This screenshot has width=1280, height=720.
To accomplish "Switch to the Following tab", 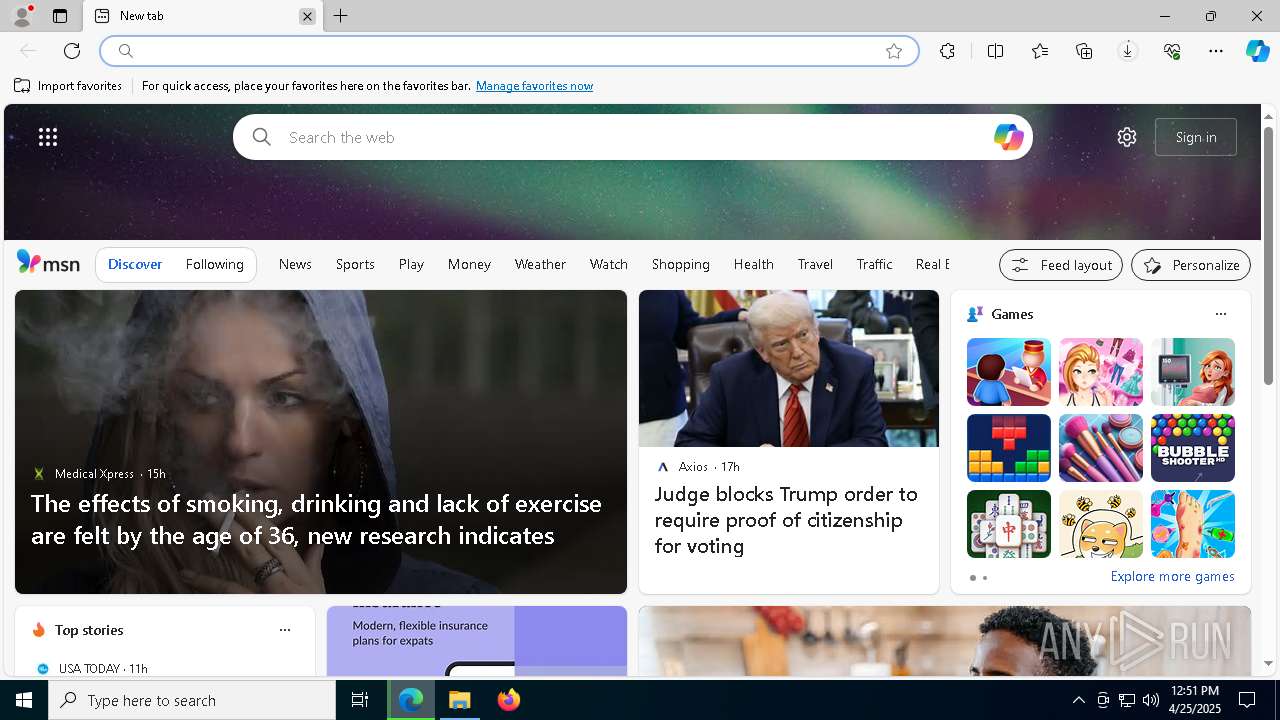I will (214, 264).
